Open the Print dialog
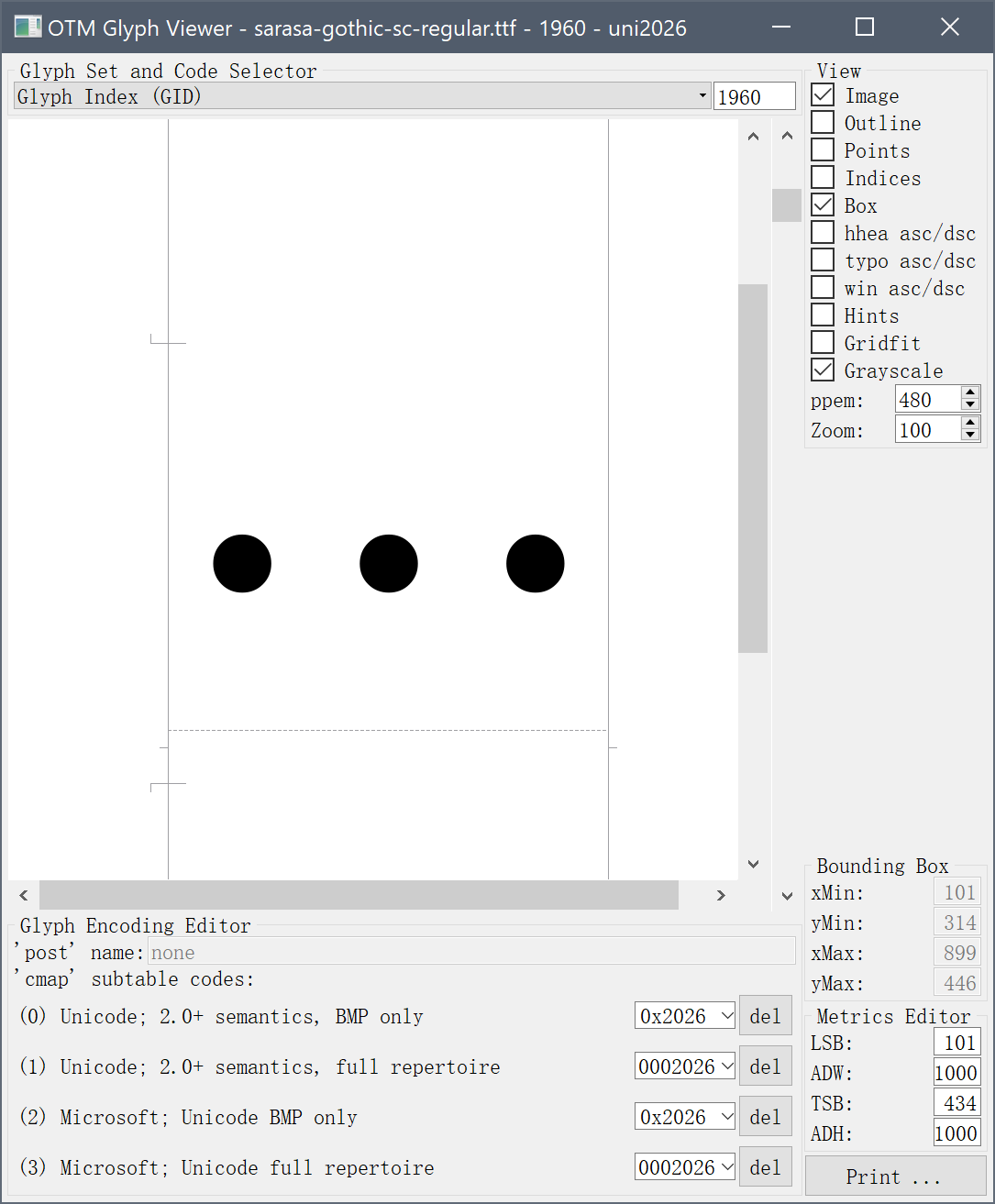Image resolution: width=995 pixels, height=1204 pixels. pos(895,1176)
